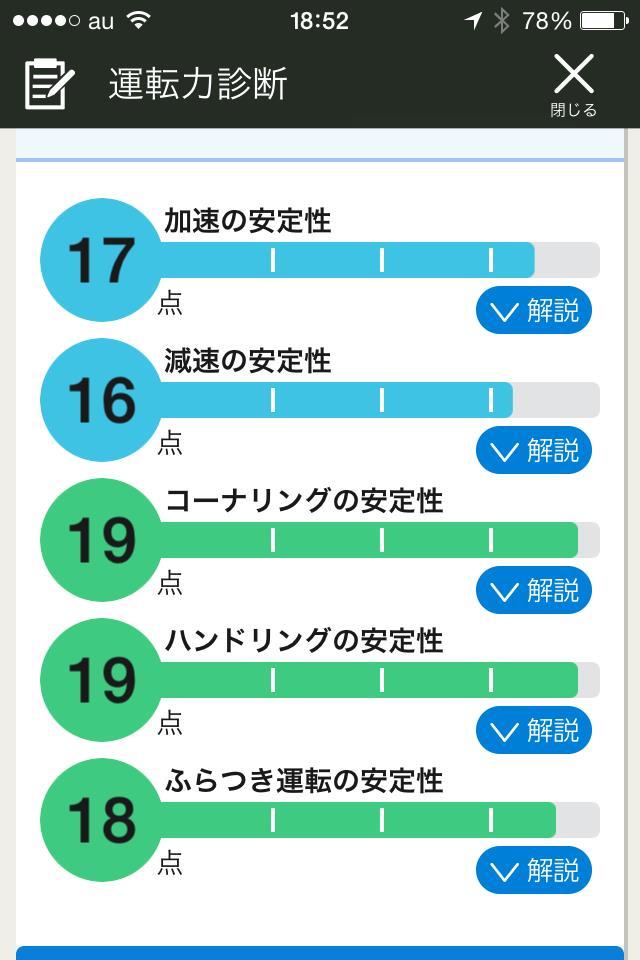The height and width of the screenshot is (960, 640).
Task: Click the 加速の安定性 progress bar
Action: click(x=380, y=260)
